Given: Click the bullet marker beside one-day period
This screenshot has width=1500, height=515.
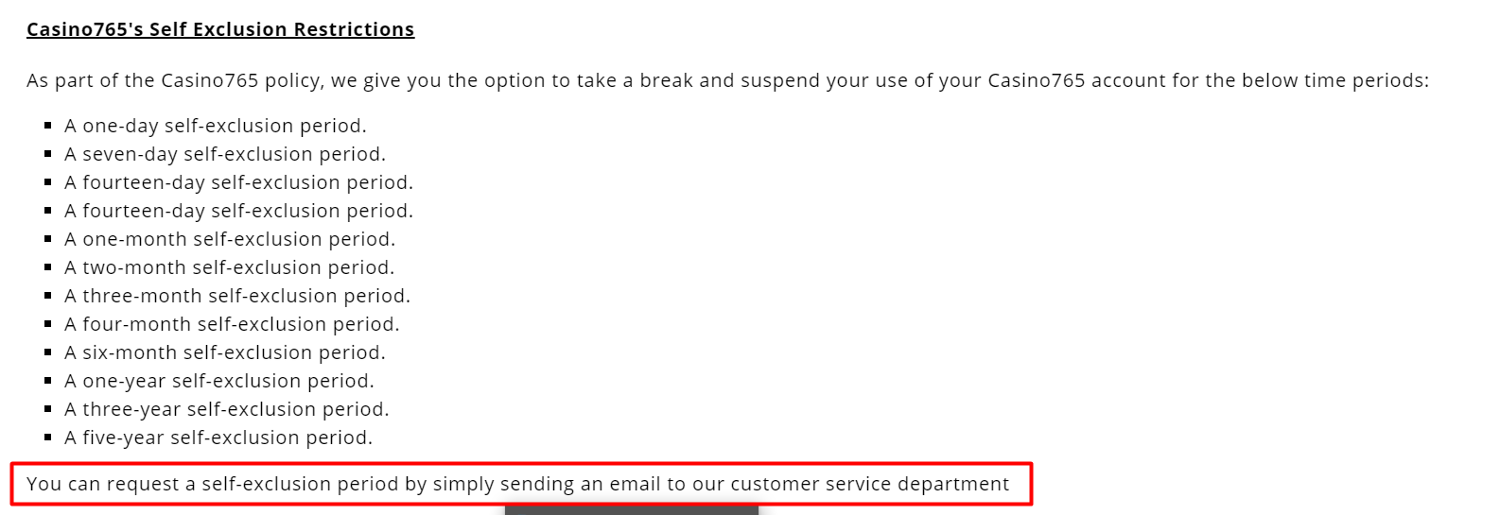Looking at the screenshot, I should (x=48, y=126).
